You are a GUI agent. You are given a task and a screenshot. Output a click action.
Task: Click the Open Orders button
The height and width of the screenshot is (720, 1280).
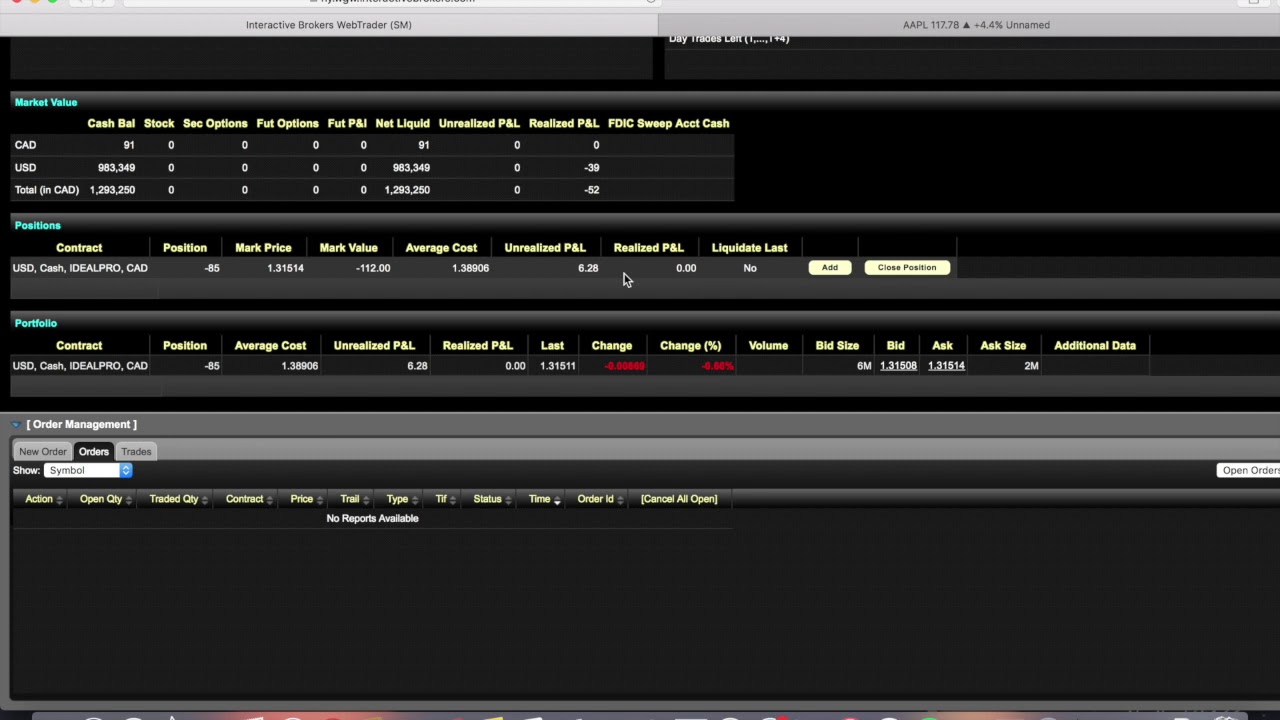pyautogui.click(x=1250, y=470)
